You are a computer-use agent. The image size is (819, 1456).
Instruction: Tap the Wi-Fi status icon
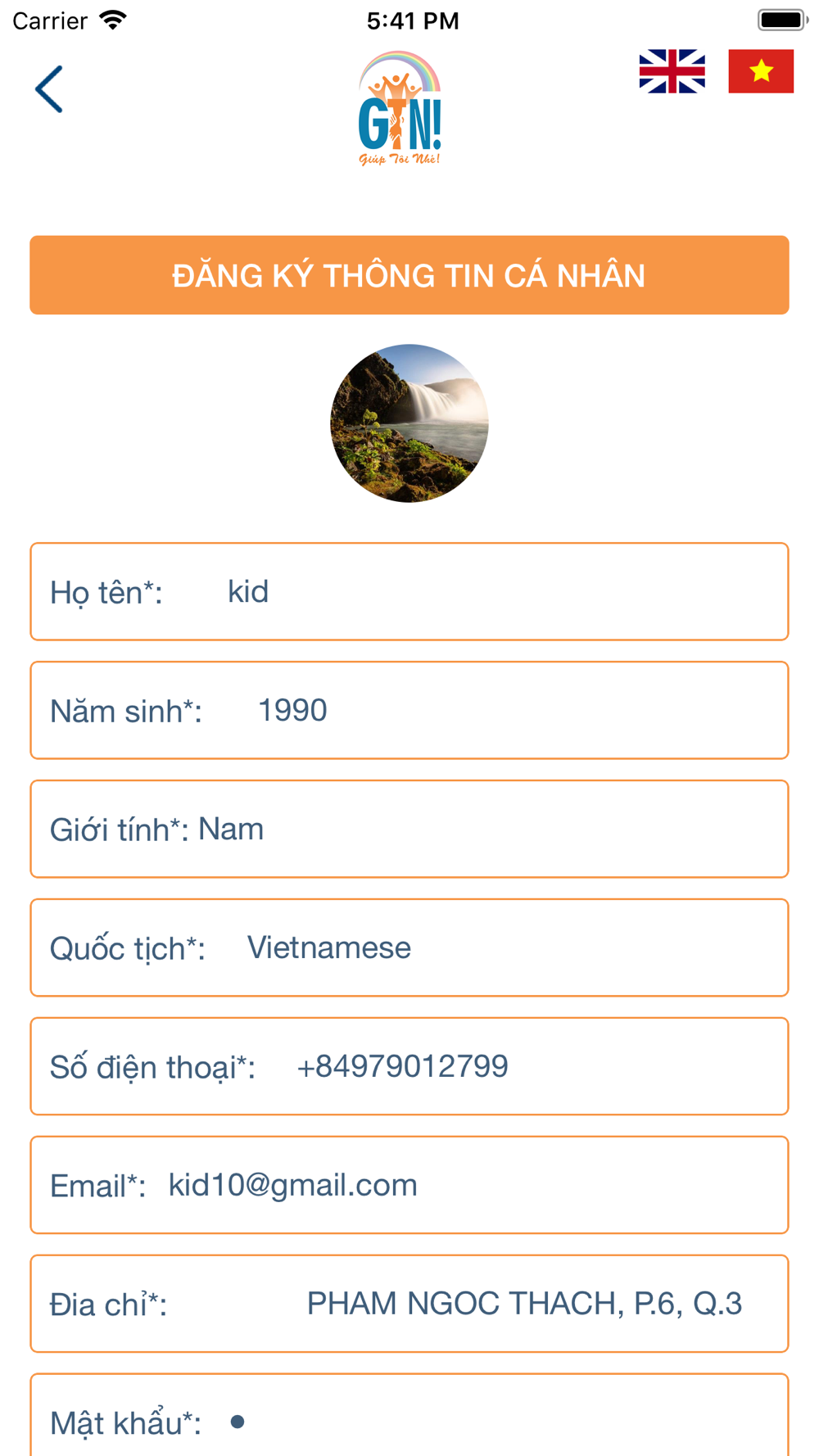pos(113,20)
